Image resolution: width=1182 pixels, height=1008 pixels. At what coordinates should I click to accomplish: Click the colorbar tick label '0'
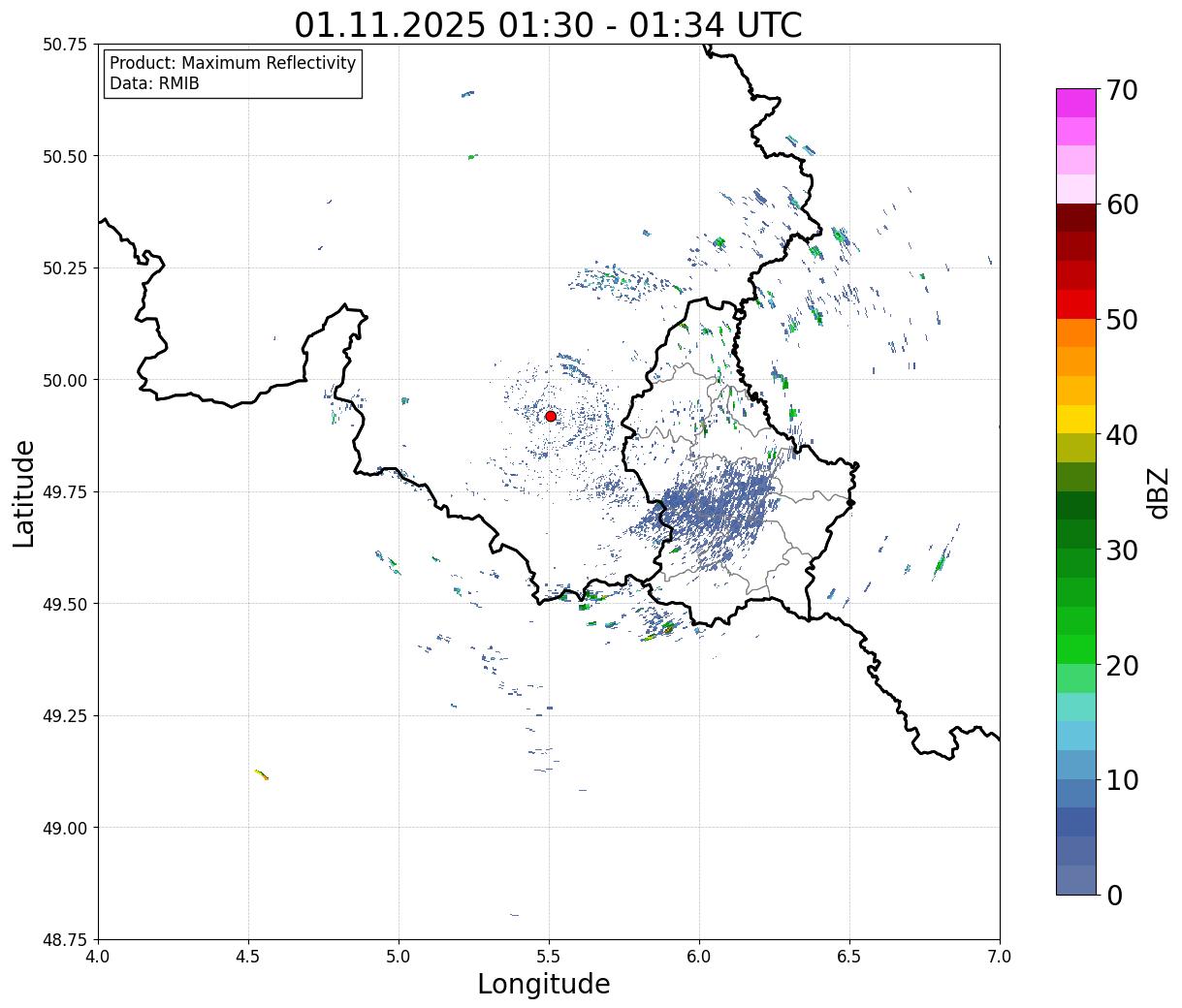click(x=1114, y=896)
